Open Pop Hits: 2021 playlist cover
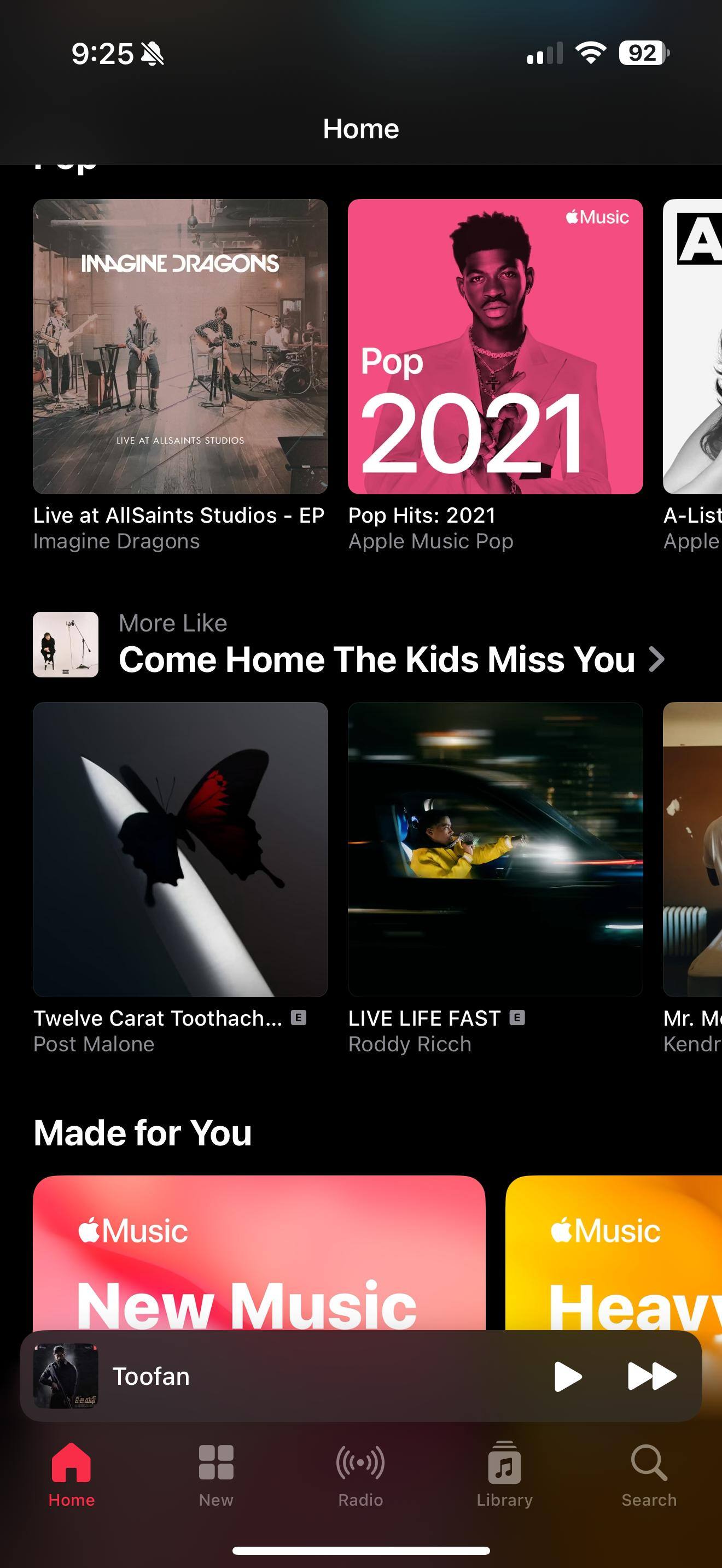Image resolution: width=722 pixels, height=1568 pixels. (x=496, y=346)
